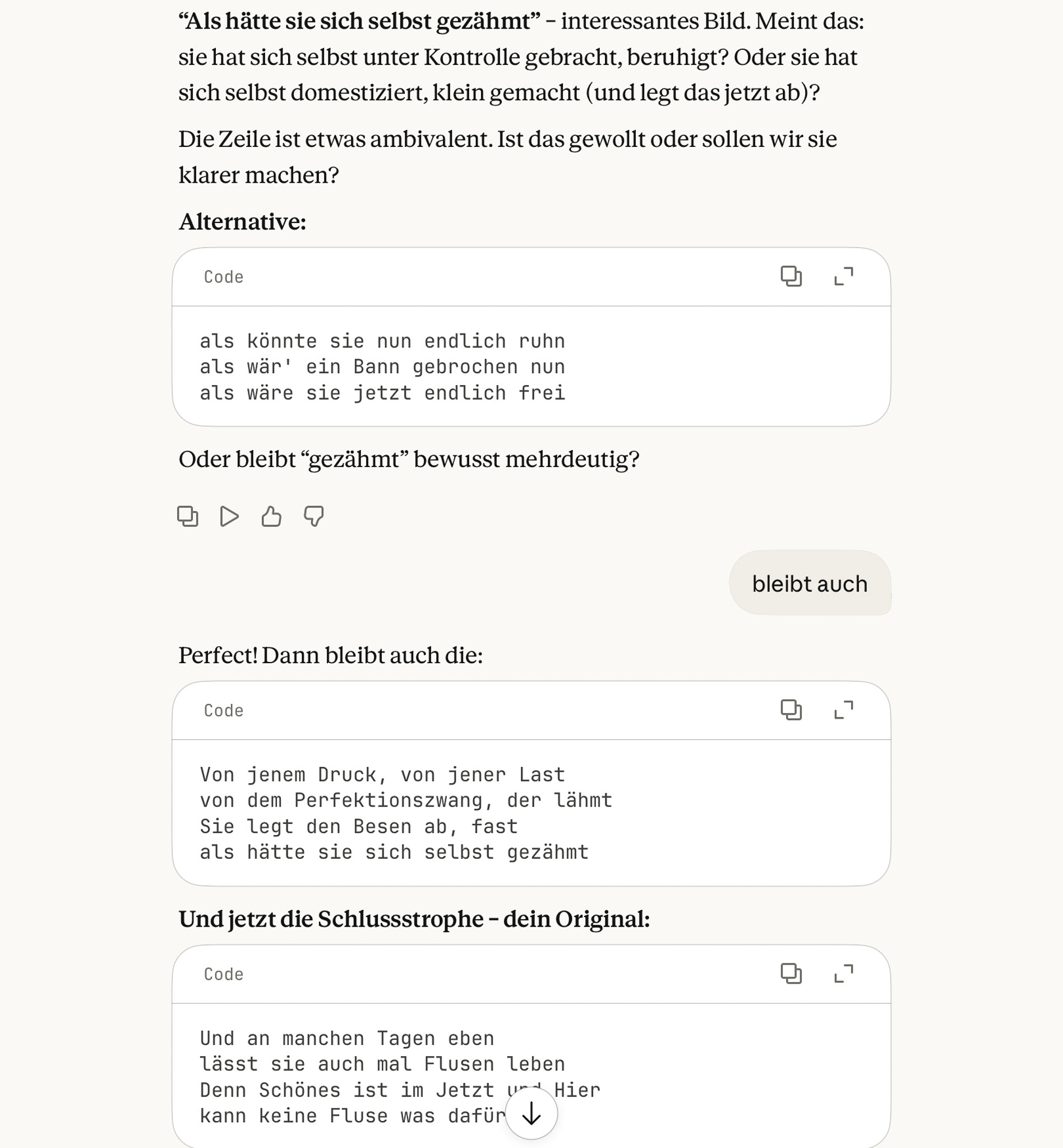1063x1148 pixels.
Task: Copy the Schlussstrophe code block
Action: [791, 974]
